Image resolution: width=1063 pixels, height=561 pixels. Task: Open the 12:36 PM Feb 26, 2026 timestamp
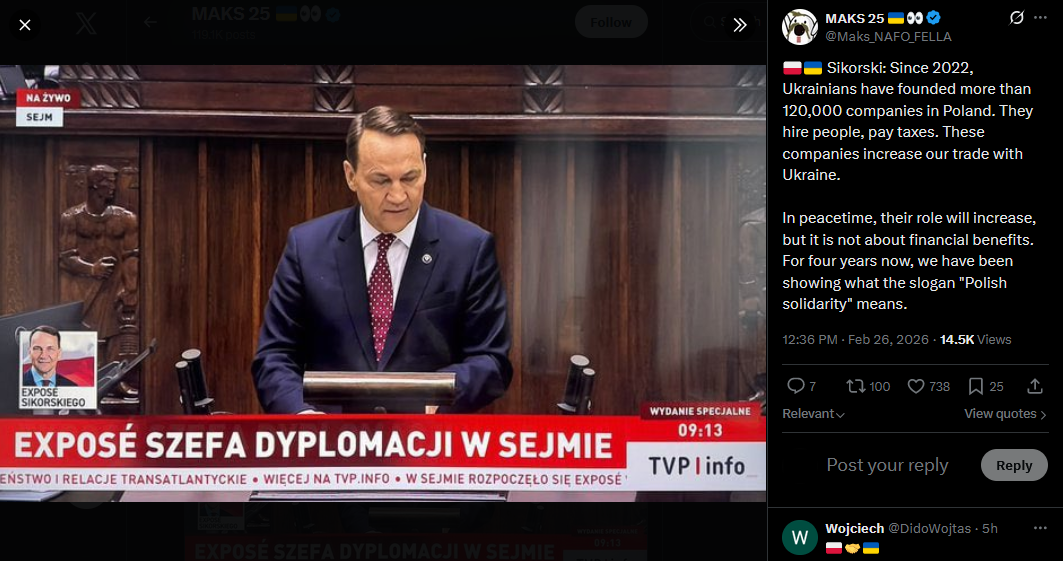[x=855, y=339]
